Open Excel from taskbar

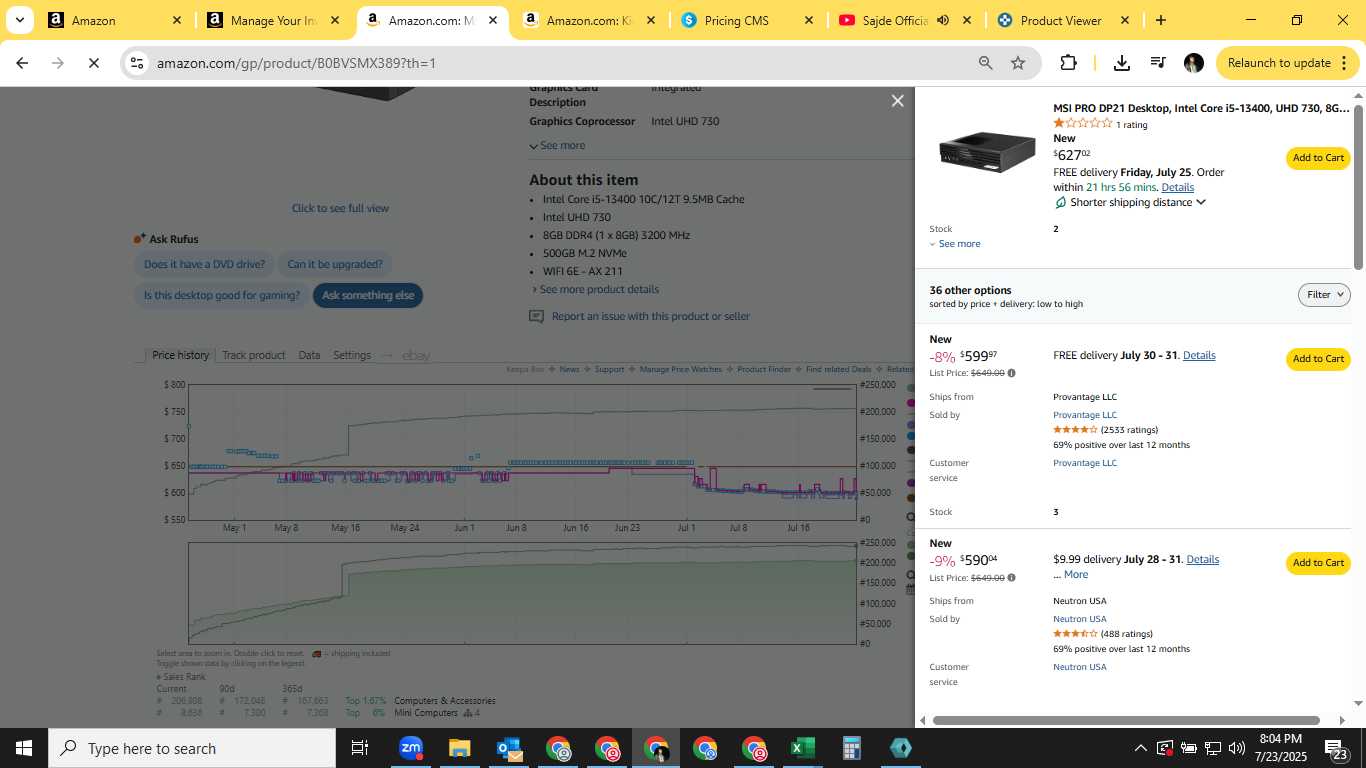[802, 748]
